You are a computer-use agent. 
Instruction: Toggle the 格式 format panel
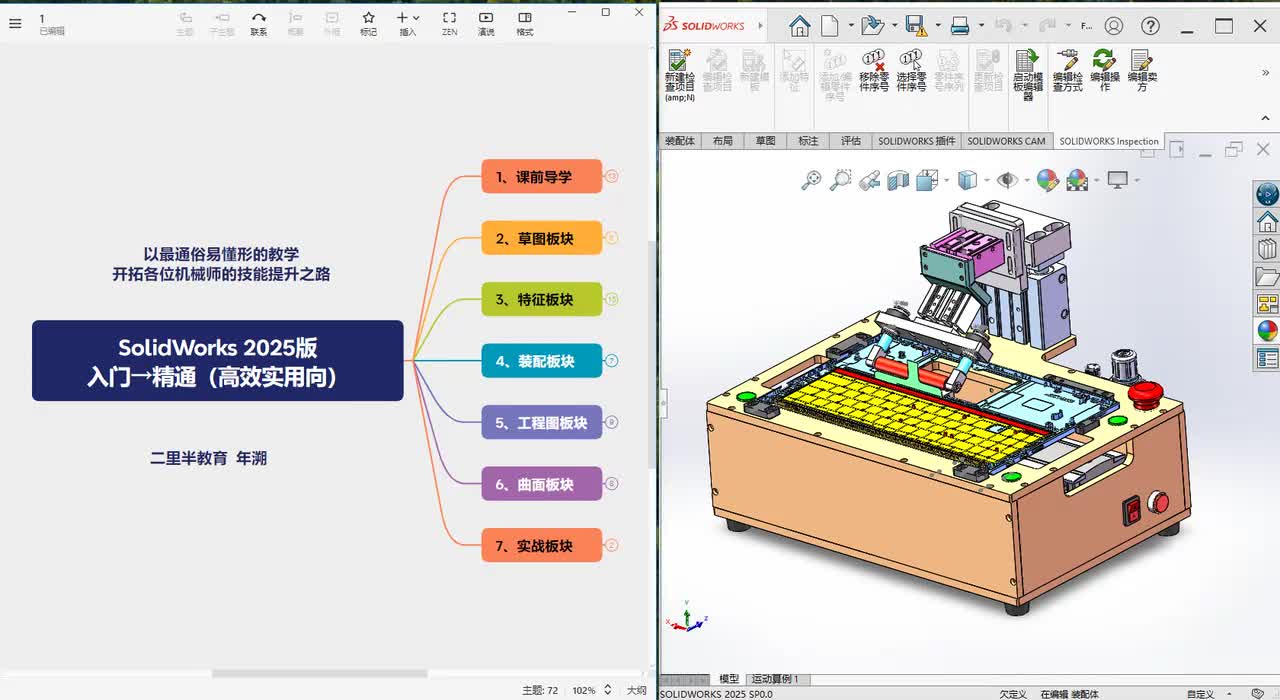[525, 24]
